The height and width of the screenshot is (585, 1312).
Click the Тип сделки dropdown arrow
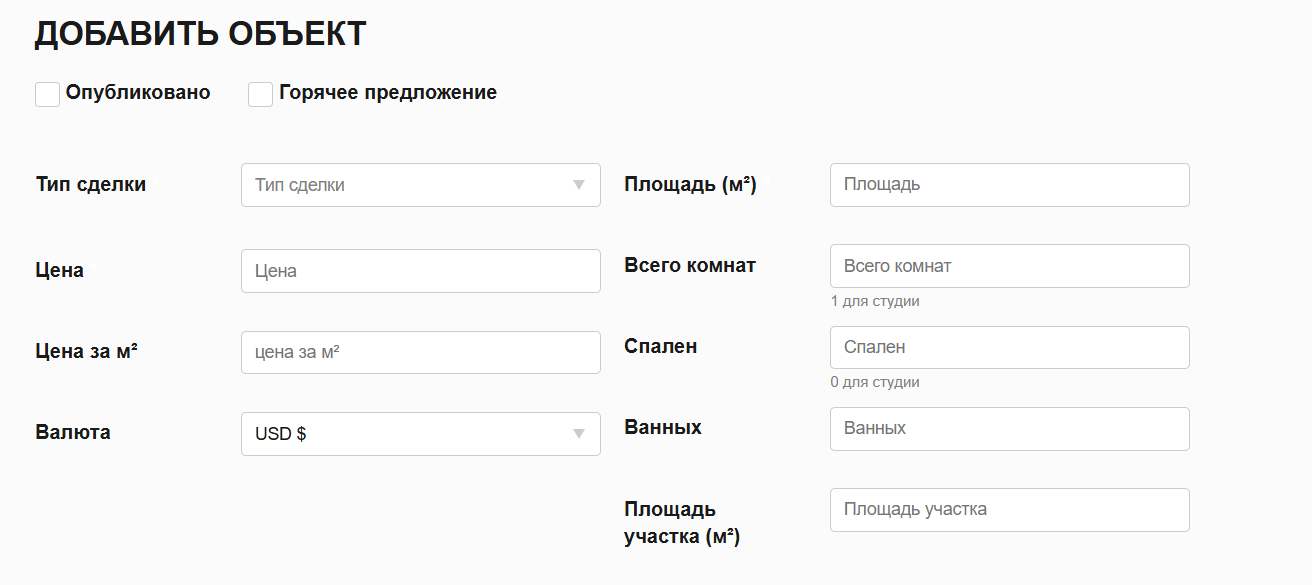click(x=578, y=185)
